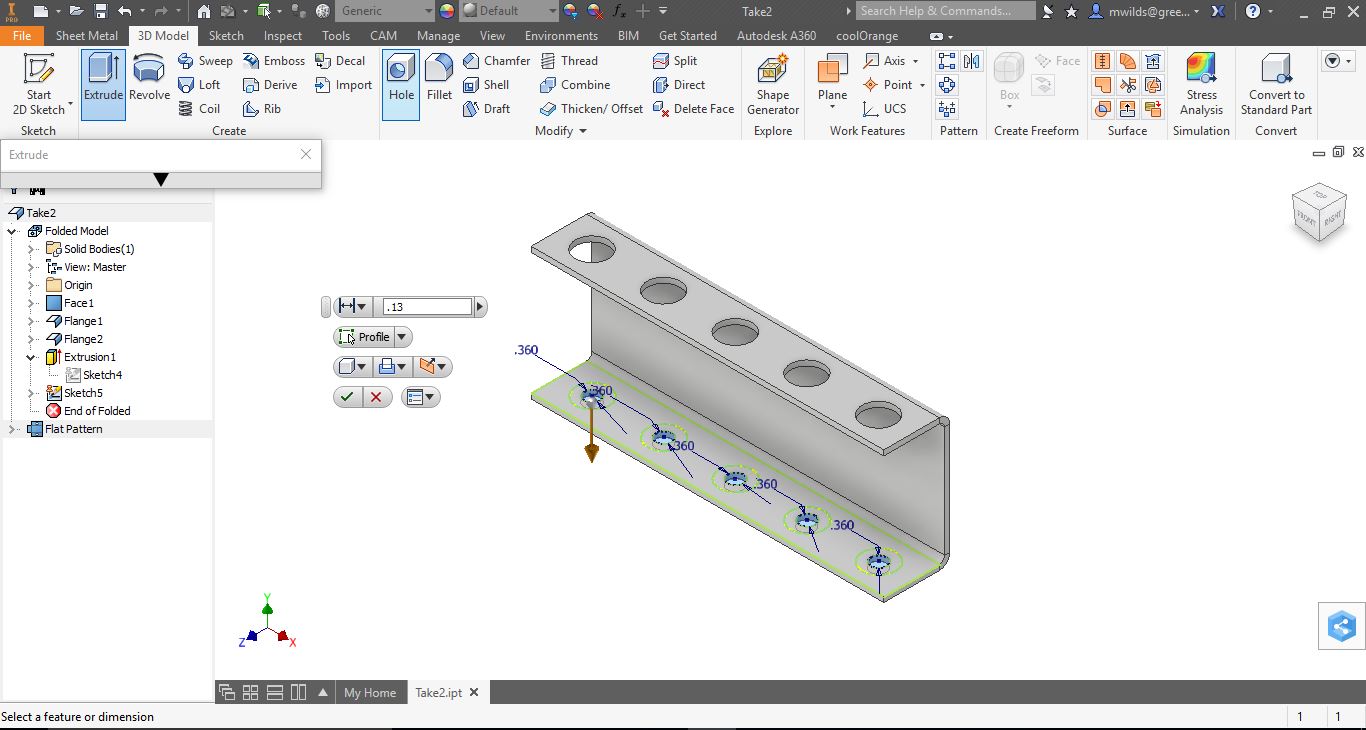
Task: Switch to the My Home document tab
Action: pyautogui.click(x=370, y=692)
